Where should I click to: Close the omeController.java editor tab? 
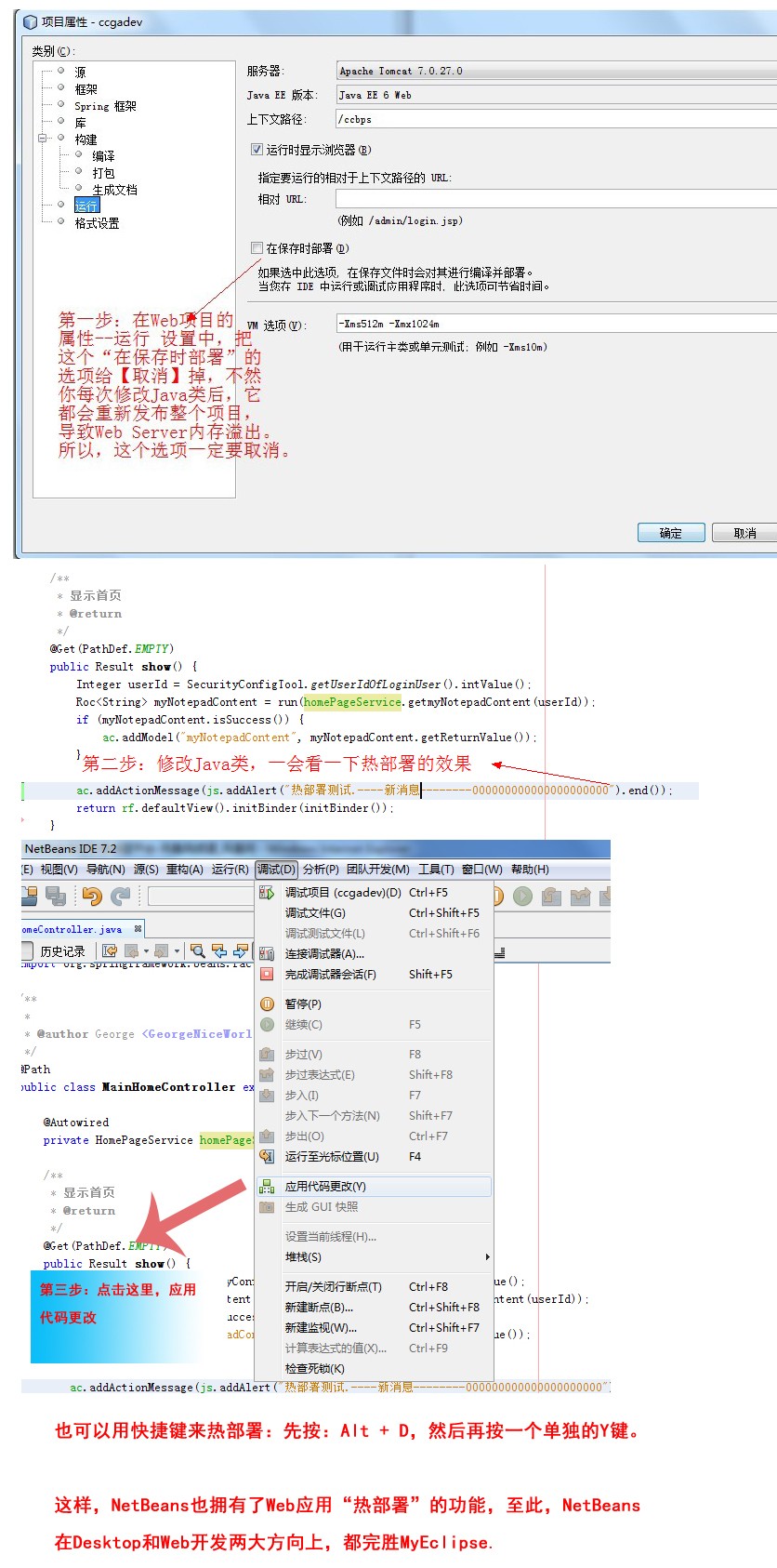click(138, 929)
